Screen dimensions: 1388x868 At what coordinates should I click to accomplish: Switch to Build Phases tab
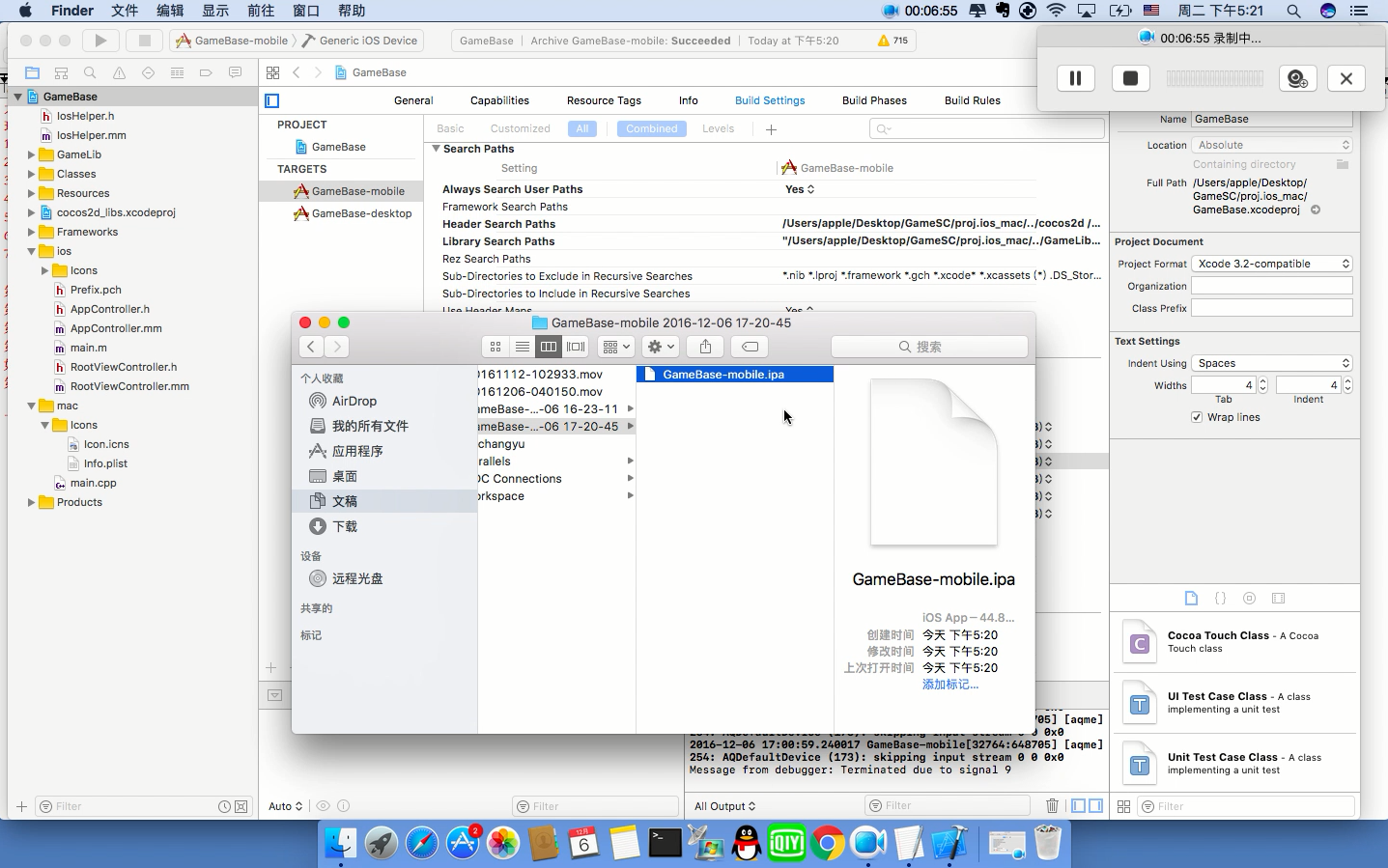pyautogui.click(x=874, y=100)
